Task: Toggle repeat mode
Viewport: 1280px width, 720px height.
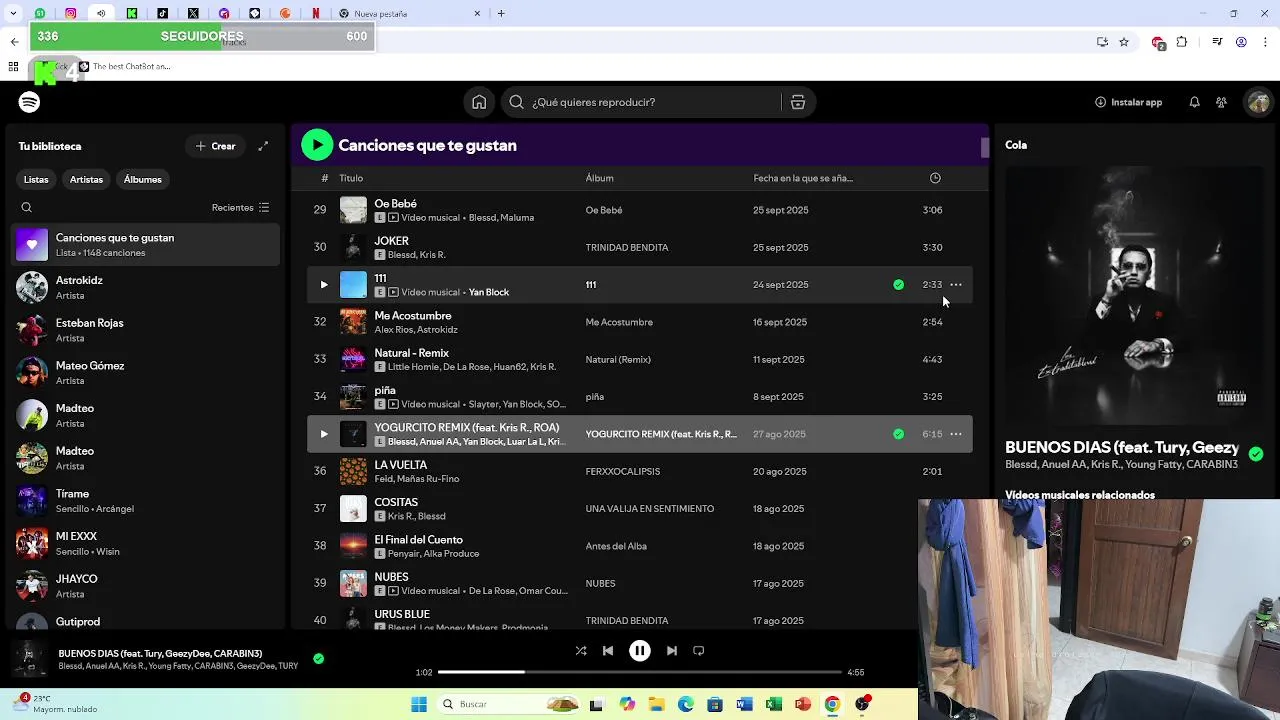Action: [699, 650]
